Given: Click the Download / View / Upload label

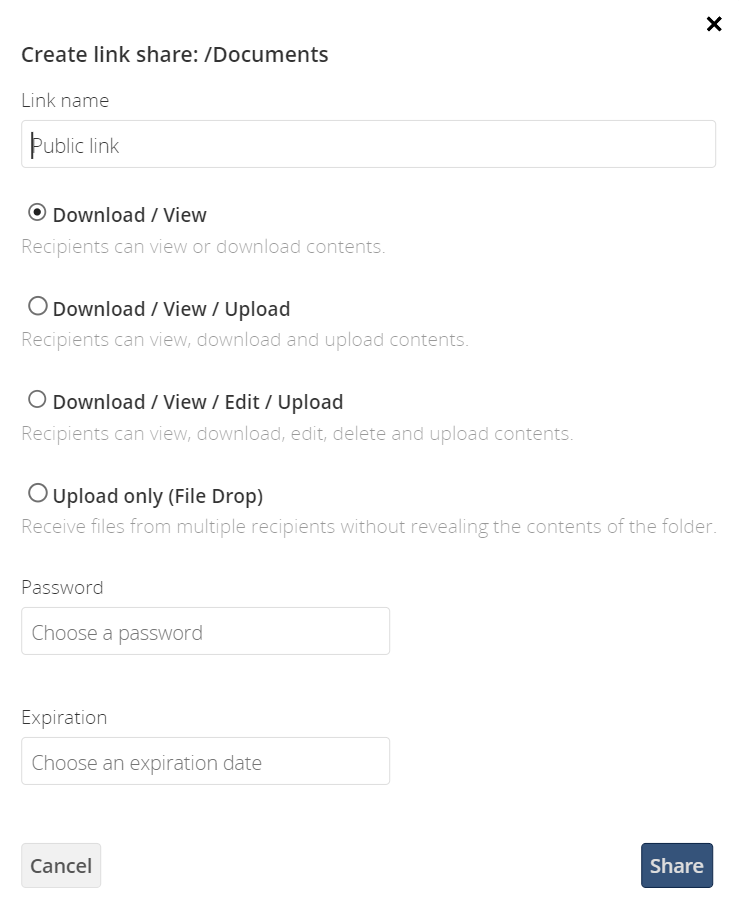Looking at the screenshot, I should 170,308.
